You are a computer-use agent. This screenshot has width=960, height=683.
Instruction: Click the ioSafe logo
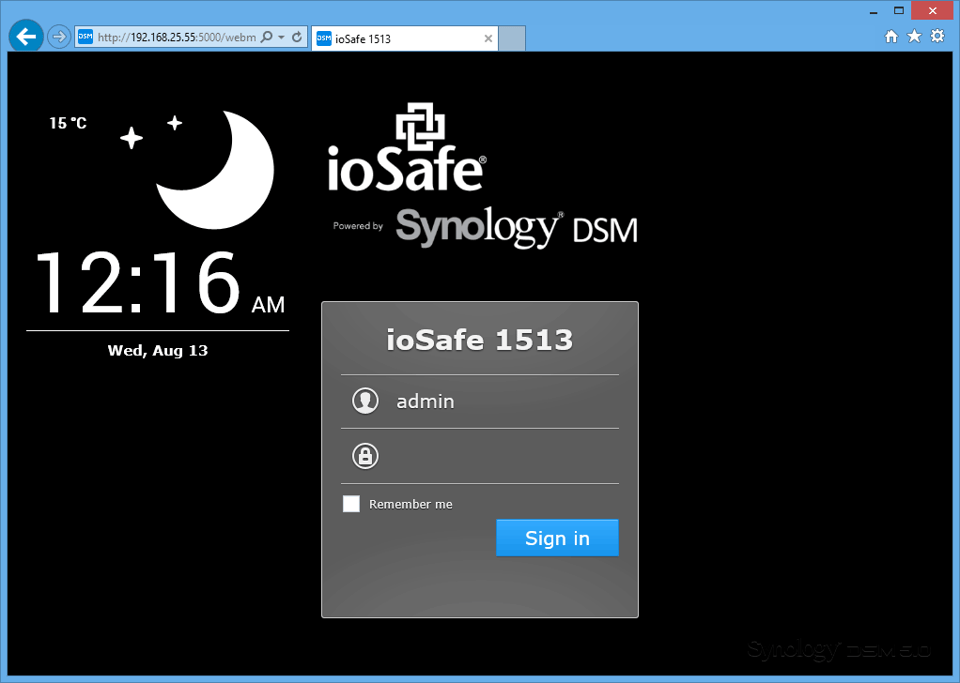click(x=407, y=147)
